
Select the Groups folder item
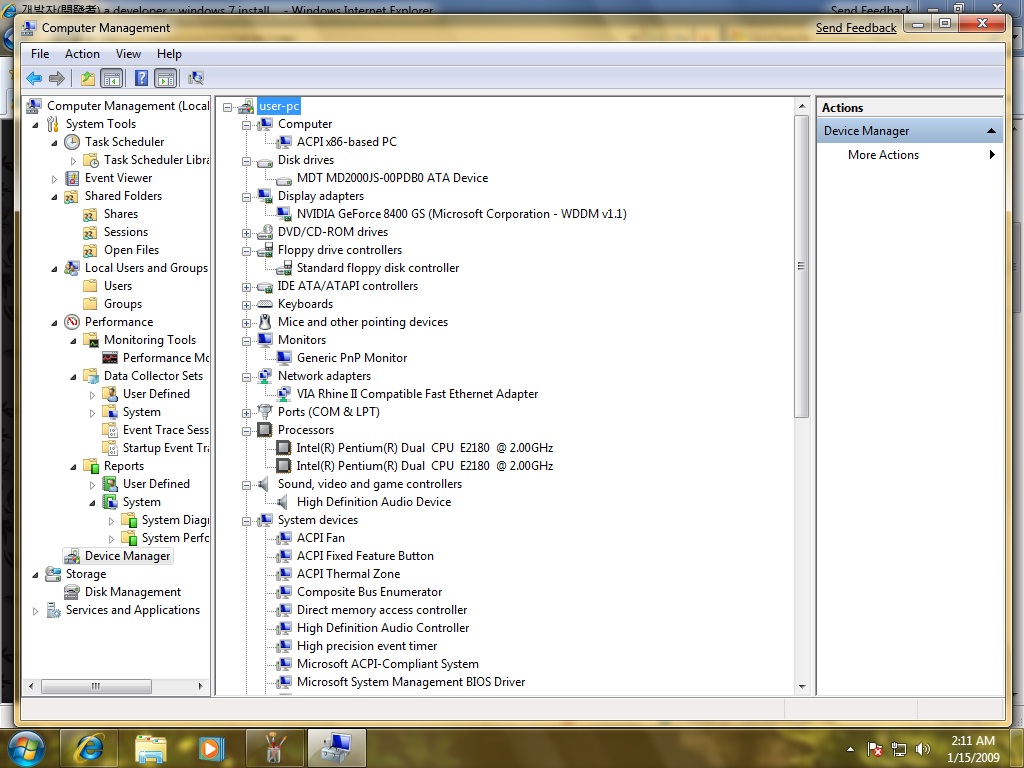click(x=123, y=304)
